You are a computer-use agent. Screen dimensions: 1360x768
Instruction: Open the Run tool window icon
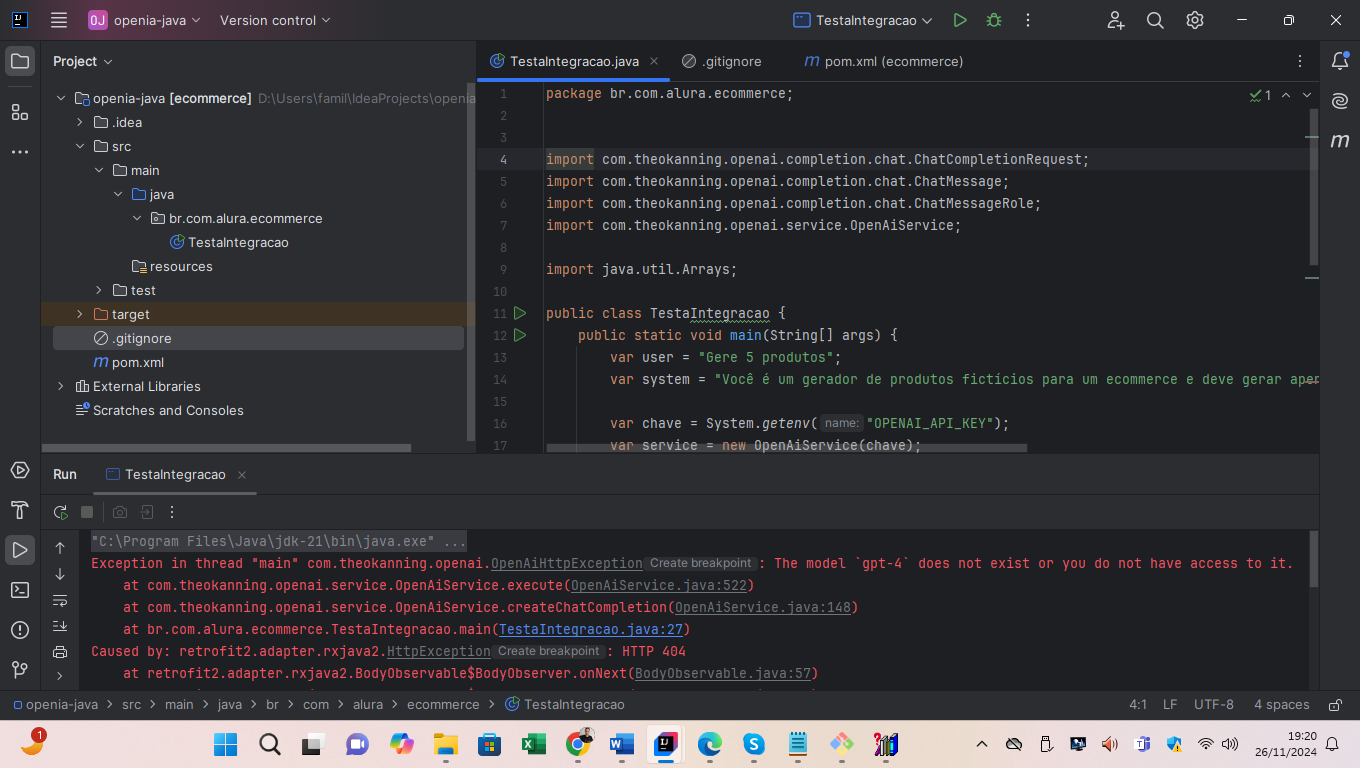coord(20,549)
